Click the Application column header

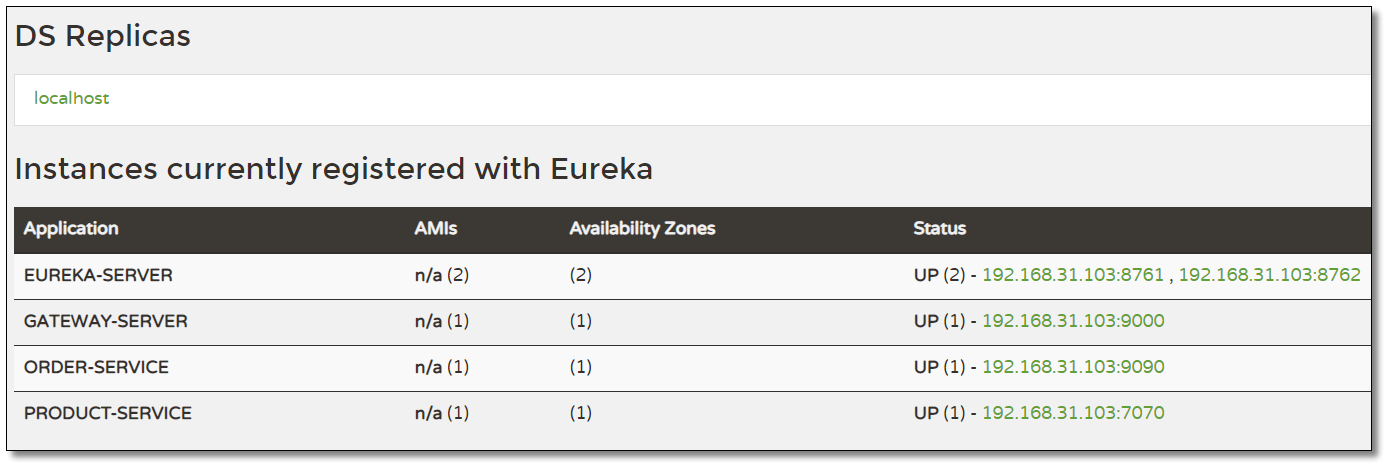click(x=71, y=229)
